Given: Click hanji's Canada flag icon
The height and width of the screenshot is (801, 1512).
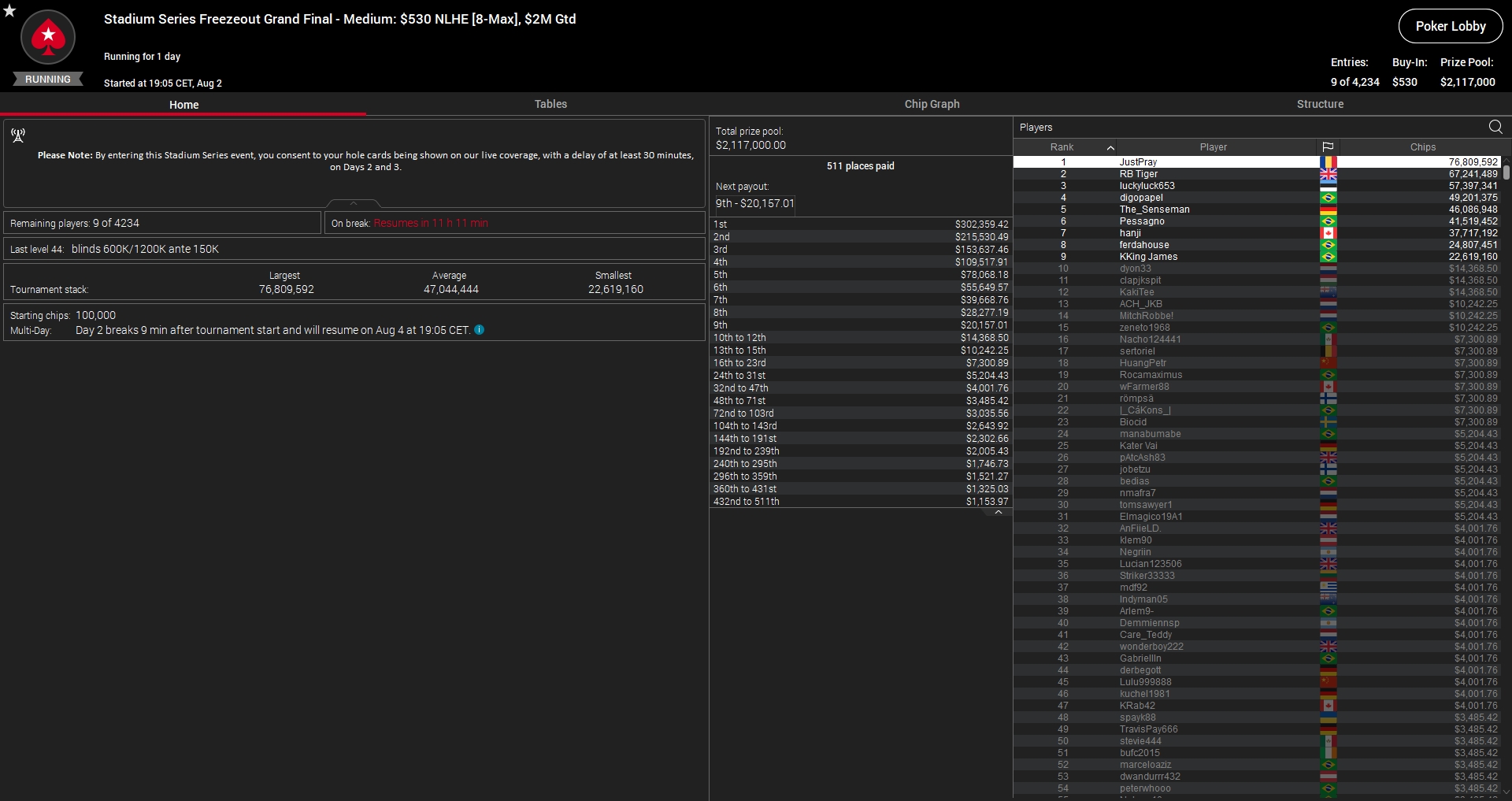Looking at the screenshot, I should tap(1329, 233).
